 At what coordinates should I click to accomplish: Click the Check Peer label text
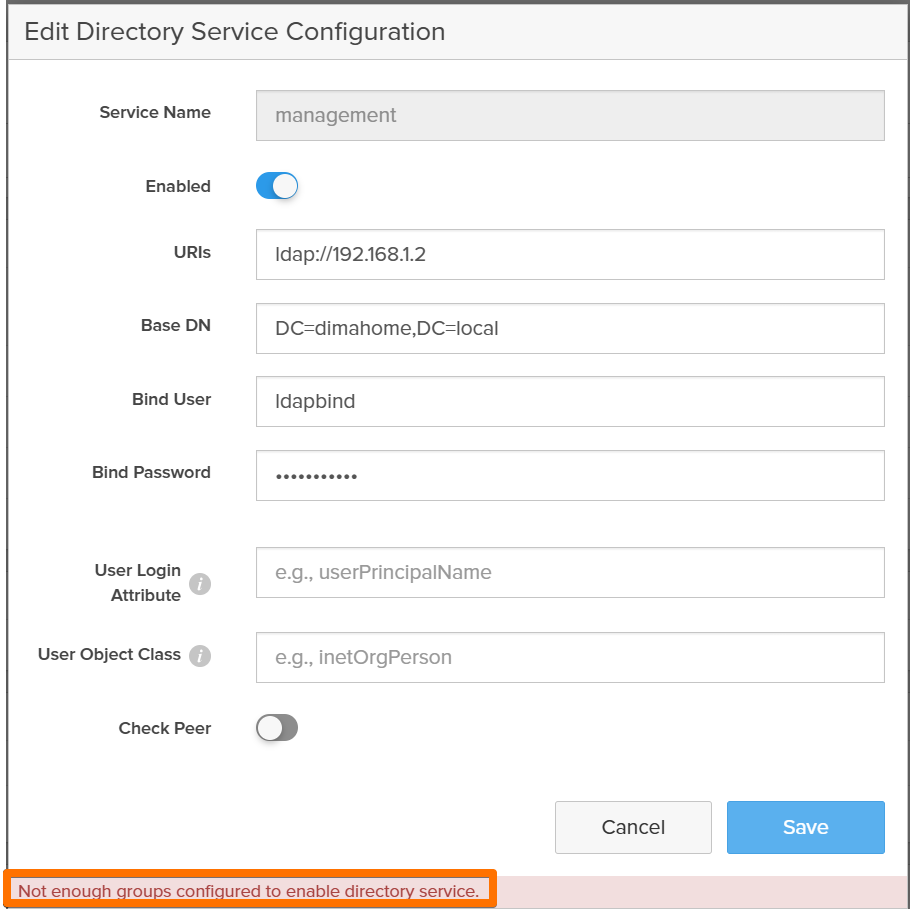[x=165, y=728]
